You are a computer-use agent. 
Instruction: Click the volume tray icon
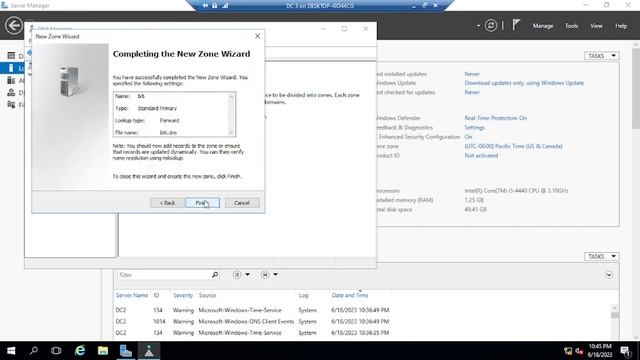[x=579, y=351]
